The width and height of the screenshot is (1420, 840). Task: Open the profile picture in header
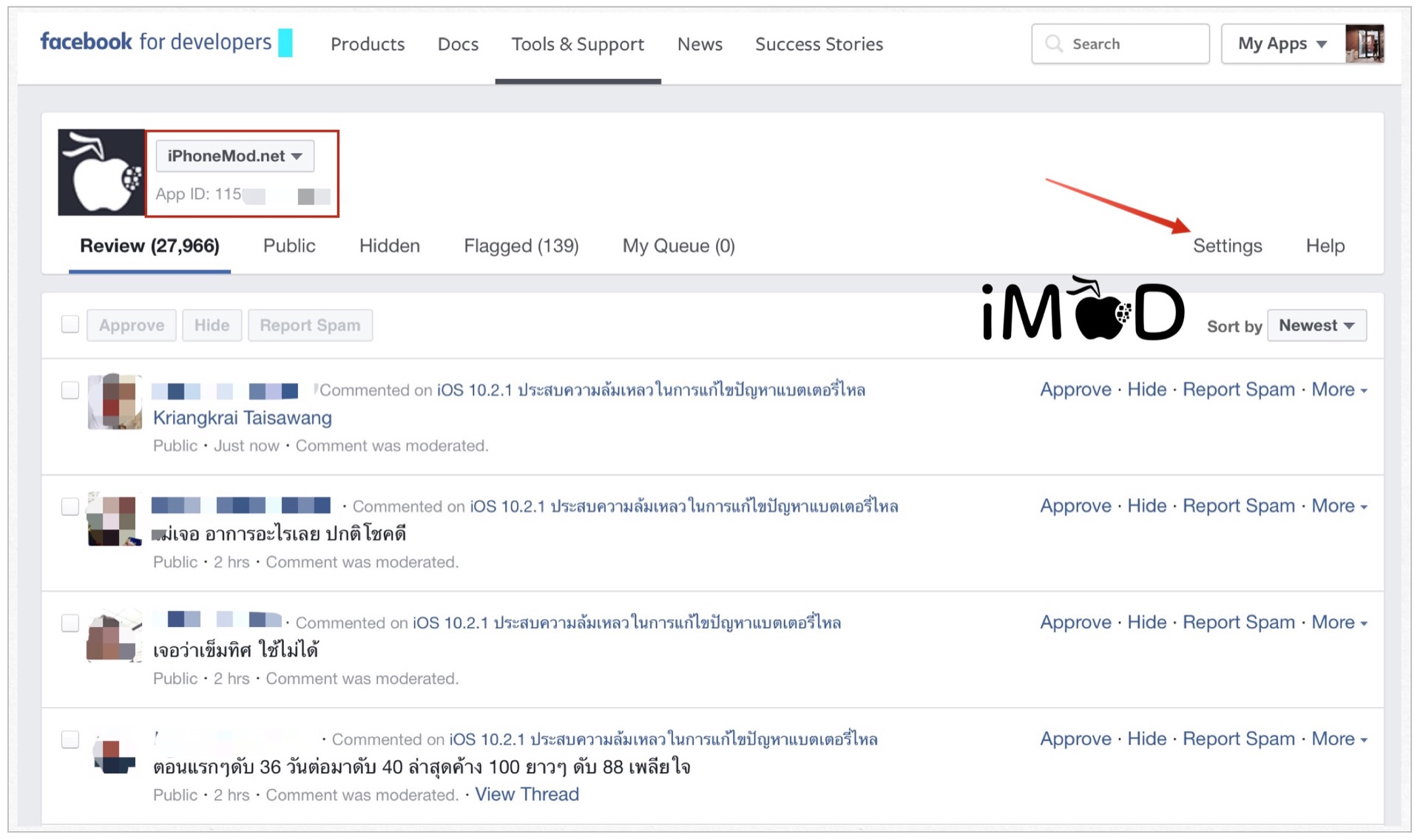click(1365, 44)
